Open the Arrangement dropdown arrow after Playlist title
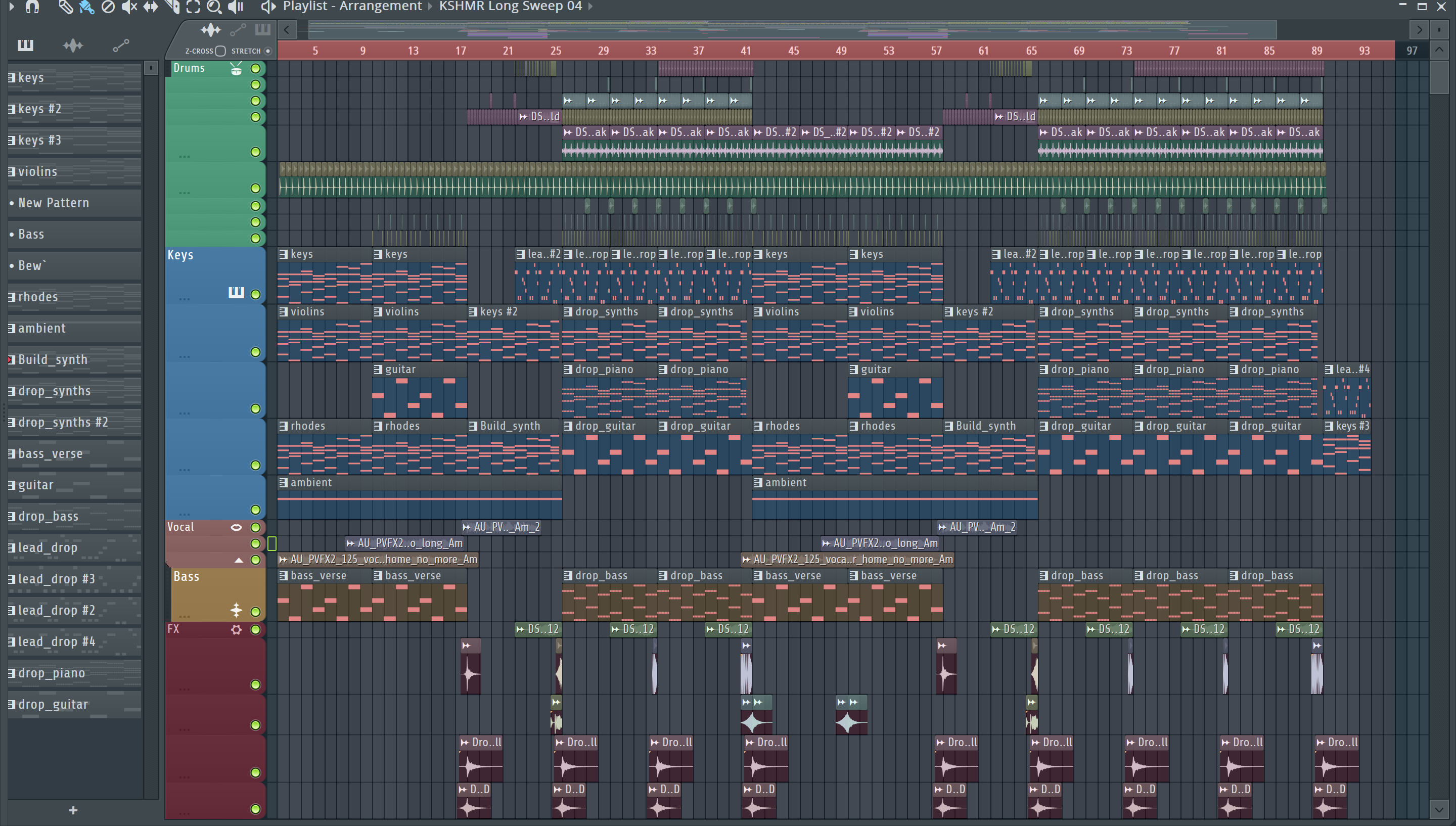This screenshot has width=1456, height=826. pyautogui.click(x=430, y=6)
